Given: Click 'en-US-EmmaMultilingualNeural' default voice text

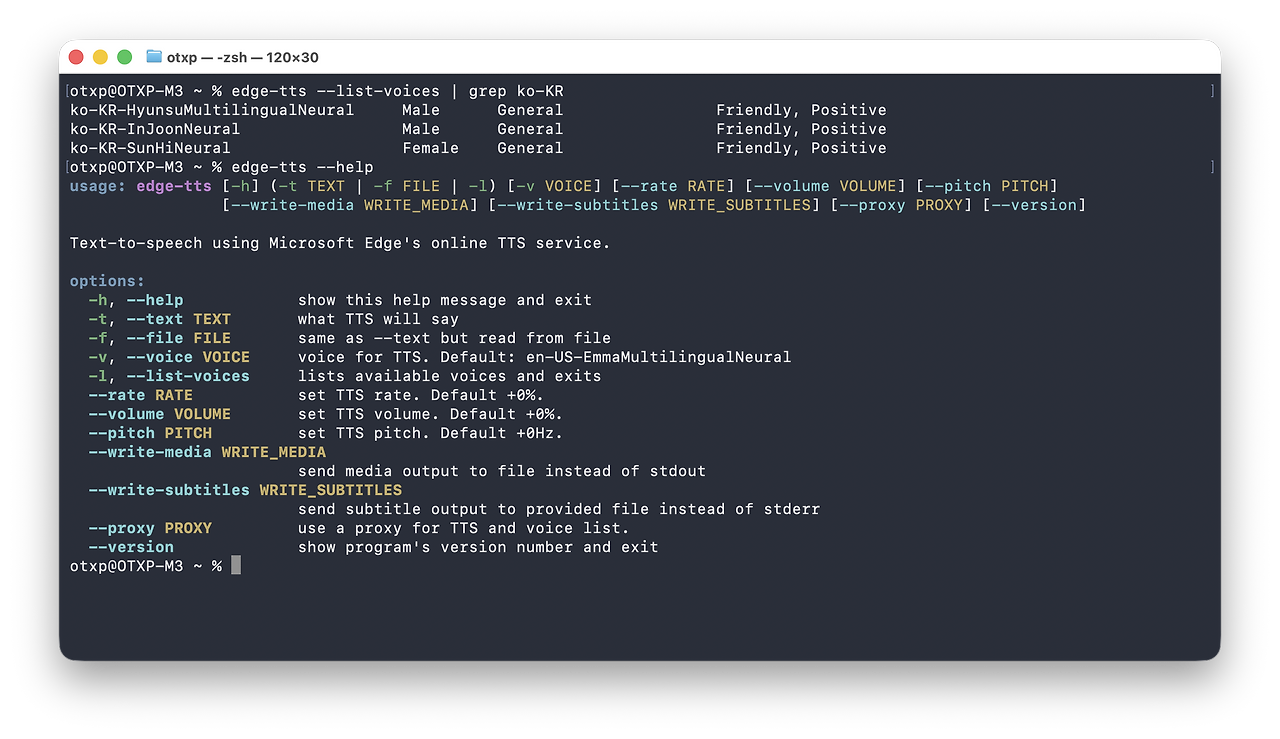Looking at the screenshot, I should click(658, 357).
